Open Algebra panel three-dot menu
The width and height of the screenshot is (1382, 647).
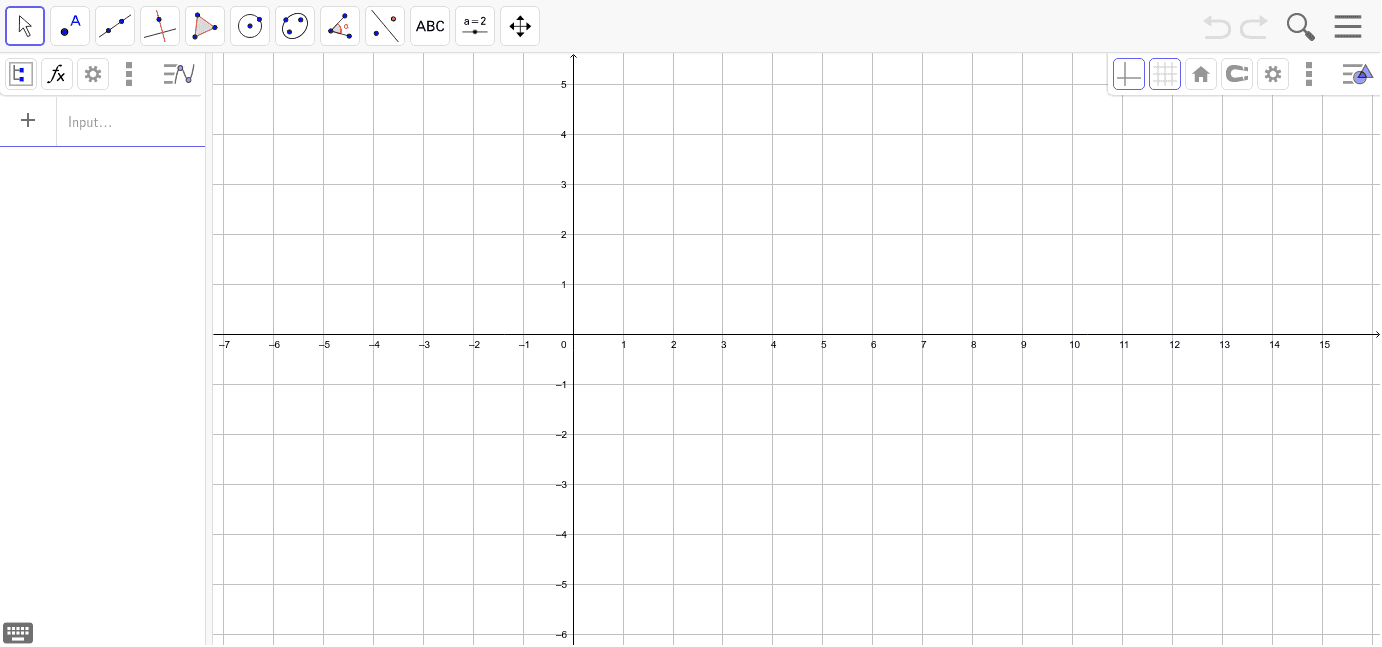[x=129, y=74]
